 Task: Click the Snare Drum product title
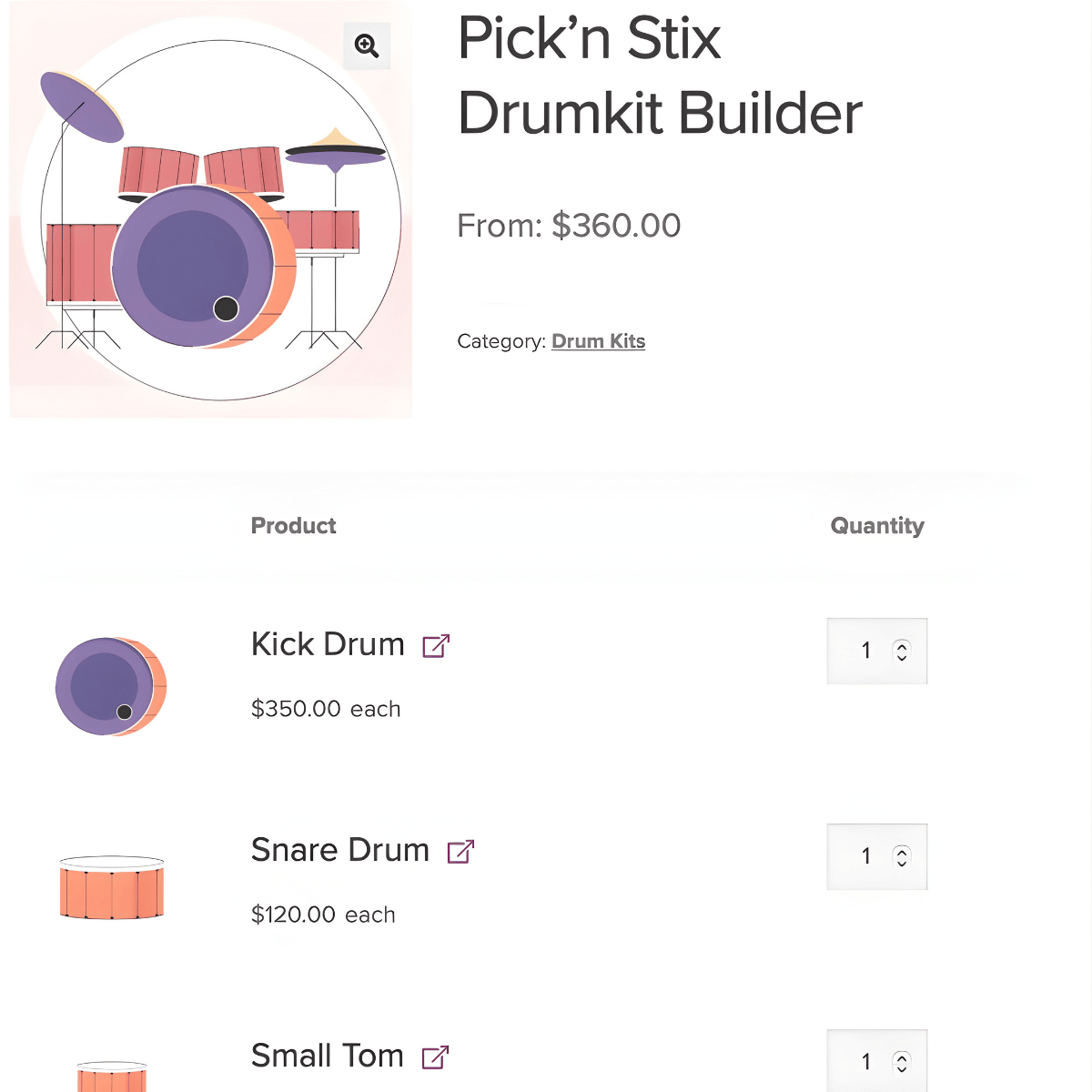(339, 850)
